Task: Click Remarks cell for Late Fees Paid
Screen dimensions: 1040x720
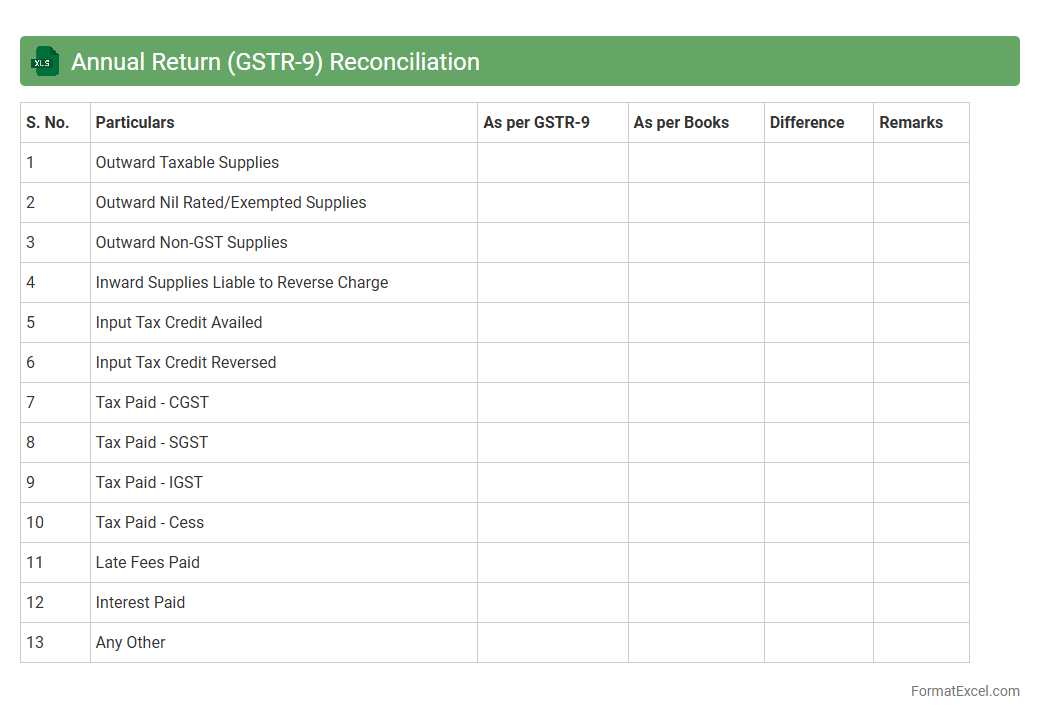Action: pyautogui.click(x=920, y=563)
